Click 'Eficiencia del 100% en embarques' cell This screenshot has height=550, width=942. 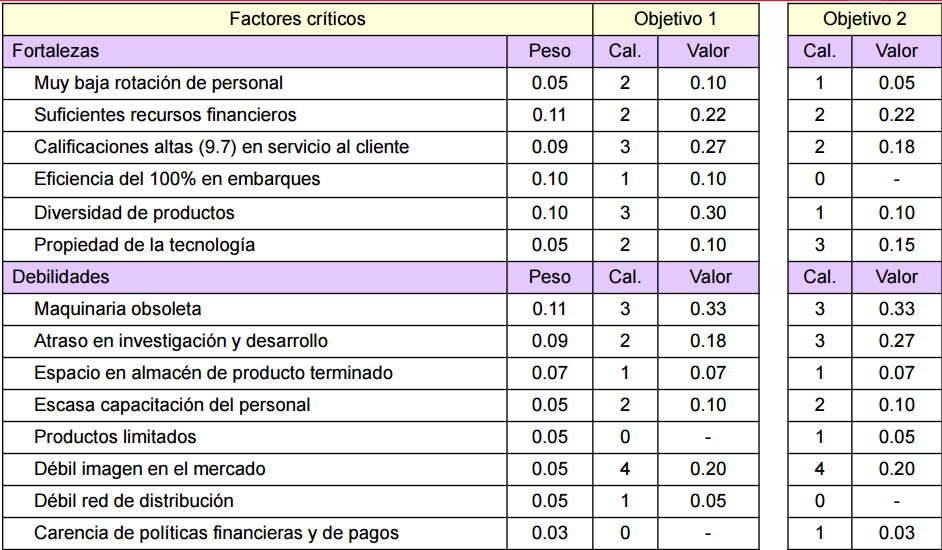(x=177, y=179)
